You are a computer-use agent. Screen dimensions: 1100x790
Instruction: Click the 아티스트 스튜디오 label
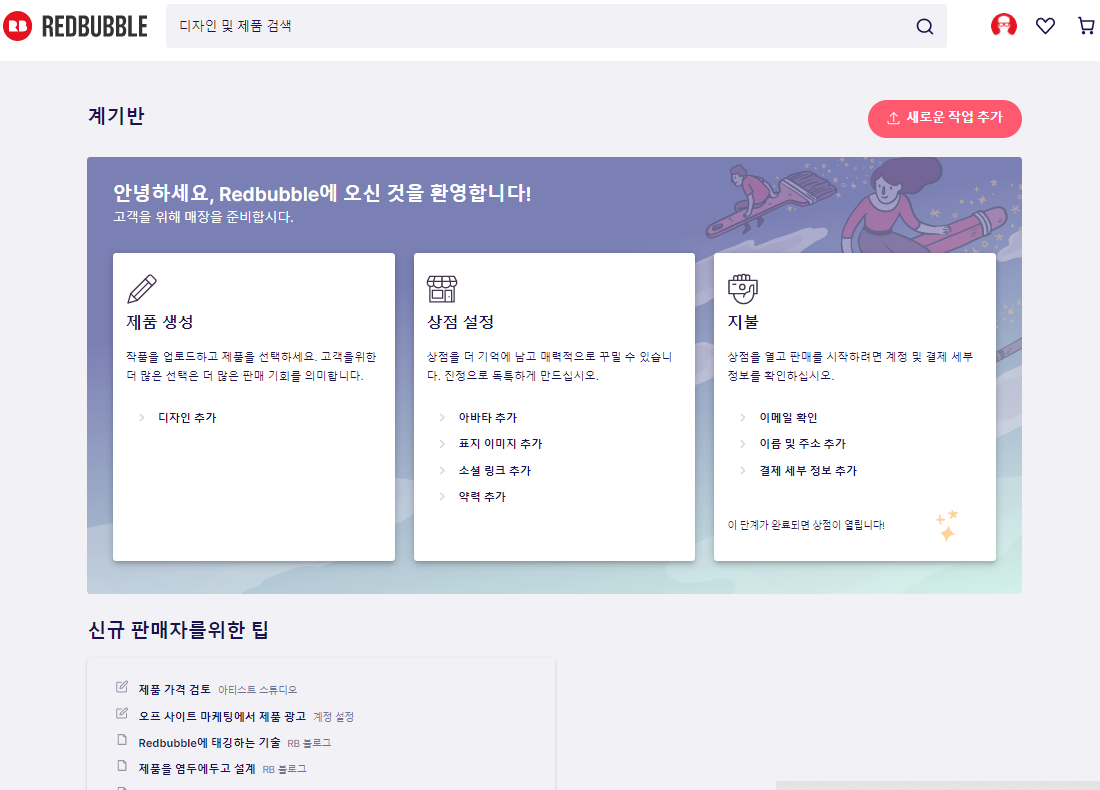[x=257, y=690]
